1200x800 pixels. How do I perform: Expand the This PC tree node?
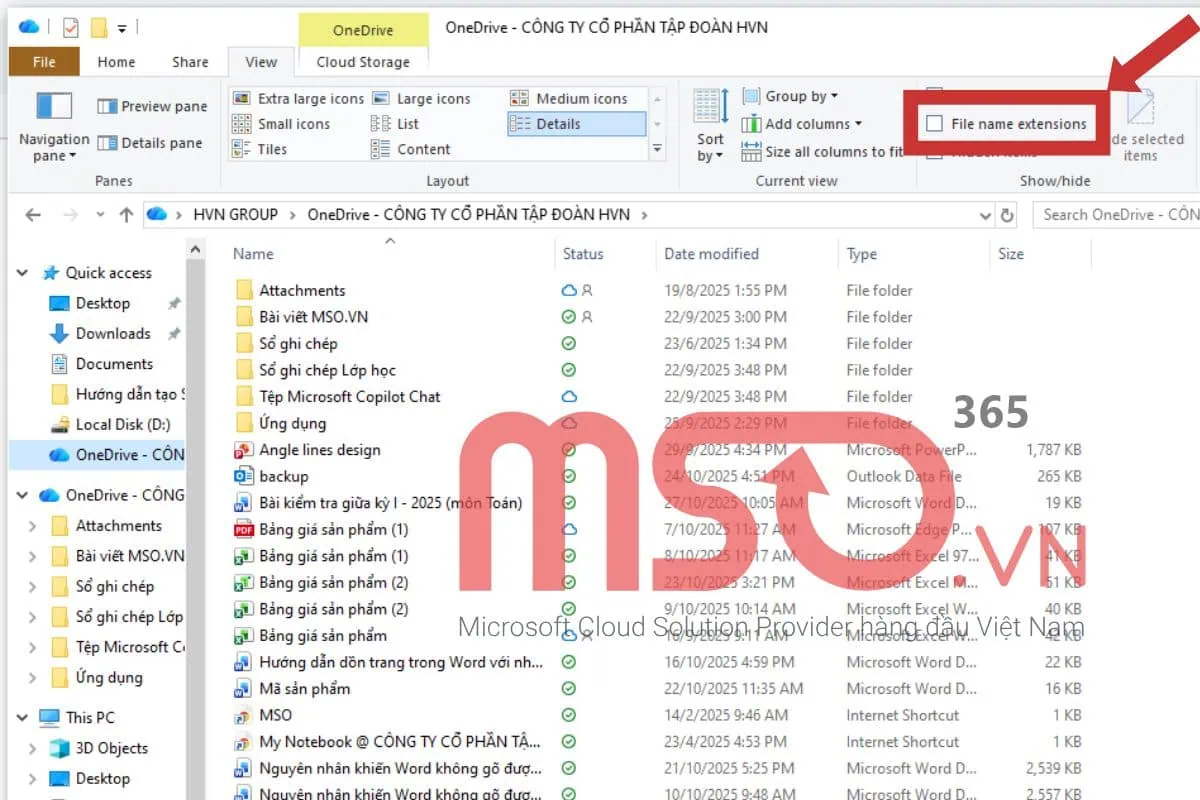pos(22,718)
